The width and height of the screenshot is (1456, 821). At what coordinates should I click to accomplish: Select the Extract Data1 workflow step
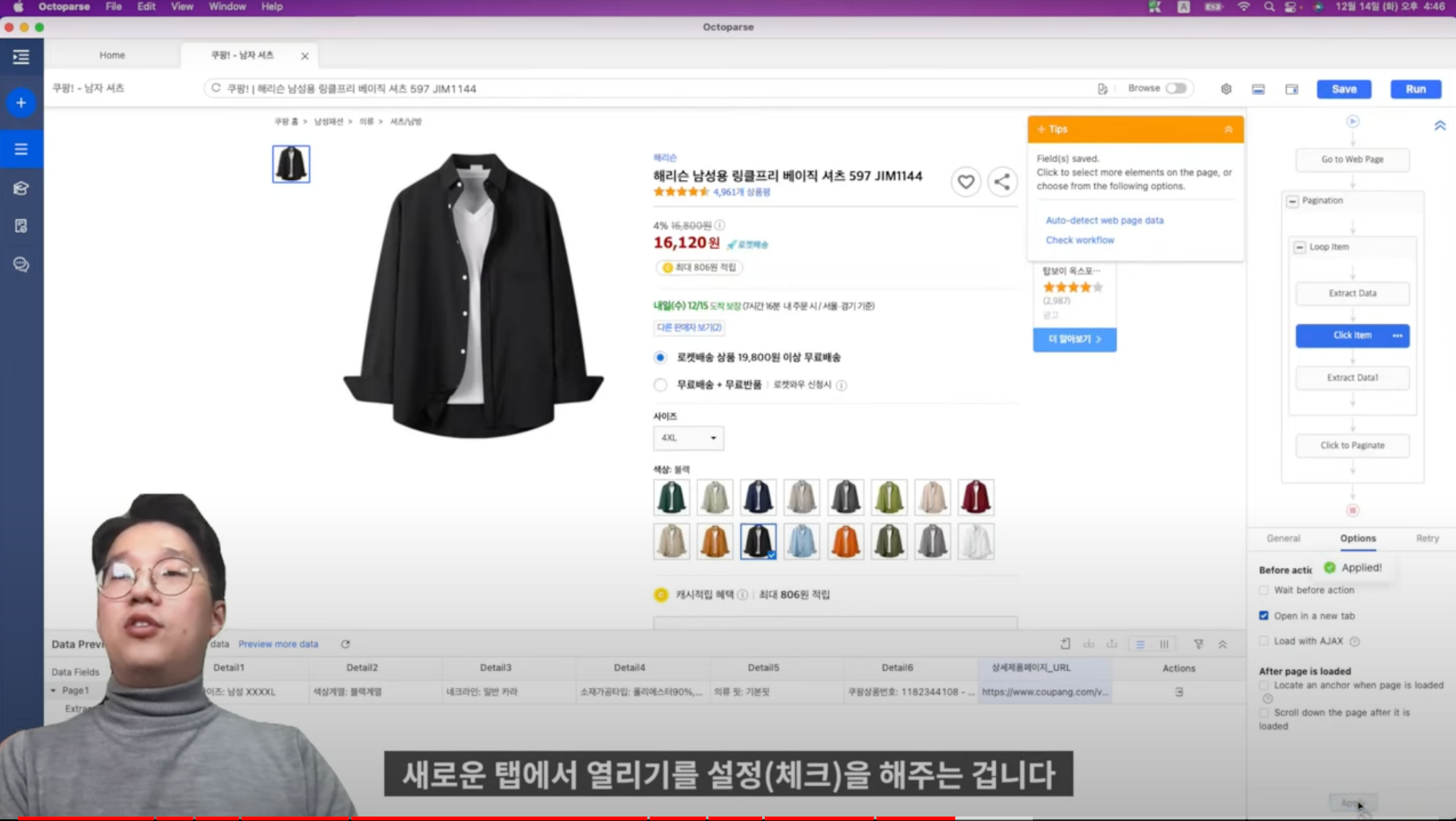[1352, 377]
